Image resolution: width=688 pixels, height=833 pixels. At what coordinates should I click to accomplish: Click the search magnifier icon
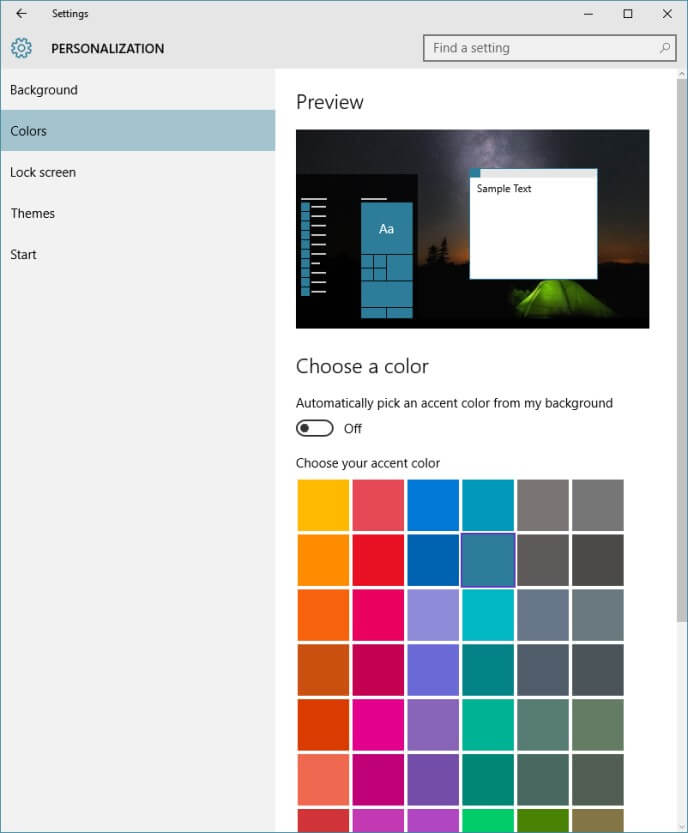click(x=664, y=48)
